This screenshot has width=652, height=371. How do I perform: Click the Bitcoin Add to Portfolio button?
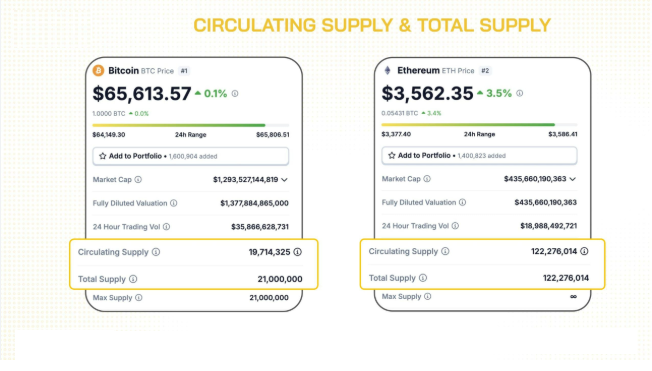click(x=190, y=156)
